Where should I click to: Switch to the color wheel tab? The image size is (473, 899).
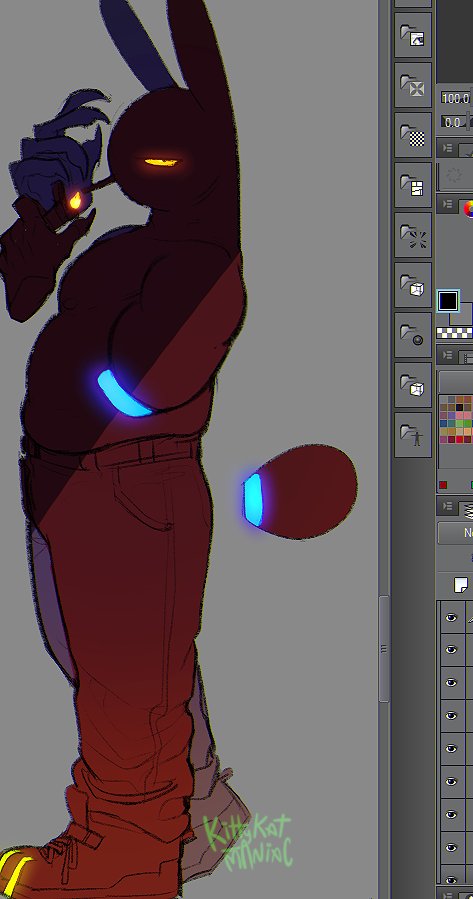coord(468,209)
